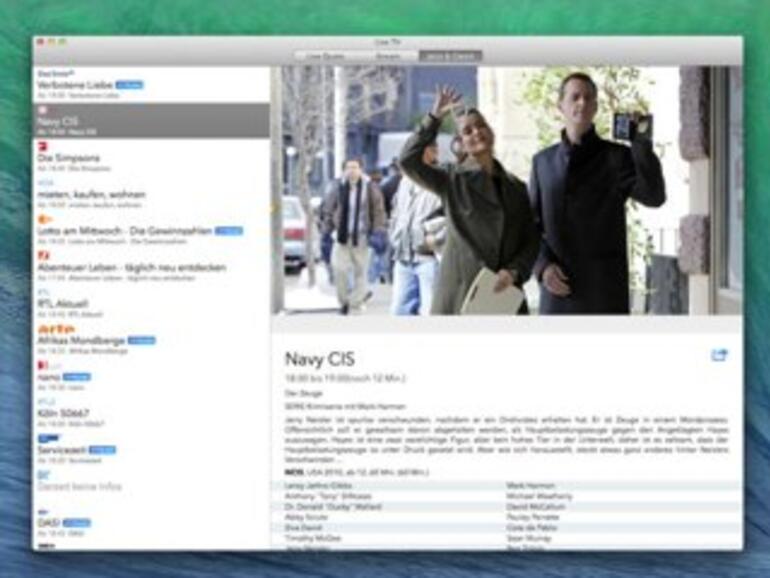
Task: Click the channel logo above DAS!
Action: pos(43,512)
